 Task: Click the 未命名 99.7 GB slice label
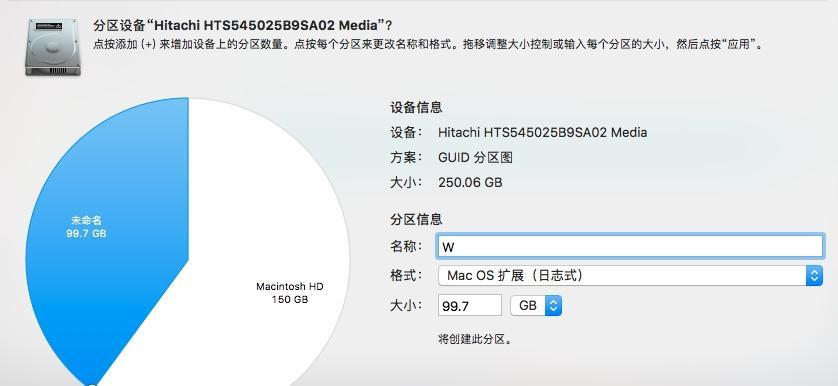click(x=86, y=227)
